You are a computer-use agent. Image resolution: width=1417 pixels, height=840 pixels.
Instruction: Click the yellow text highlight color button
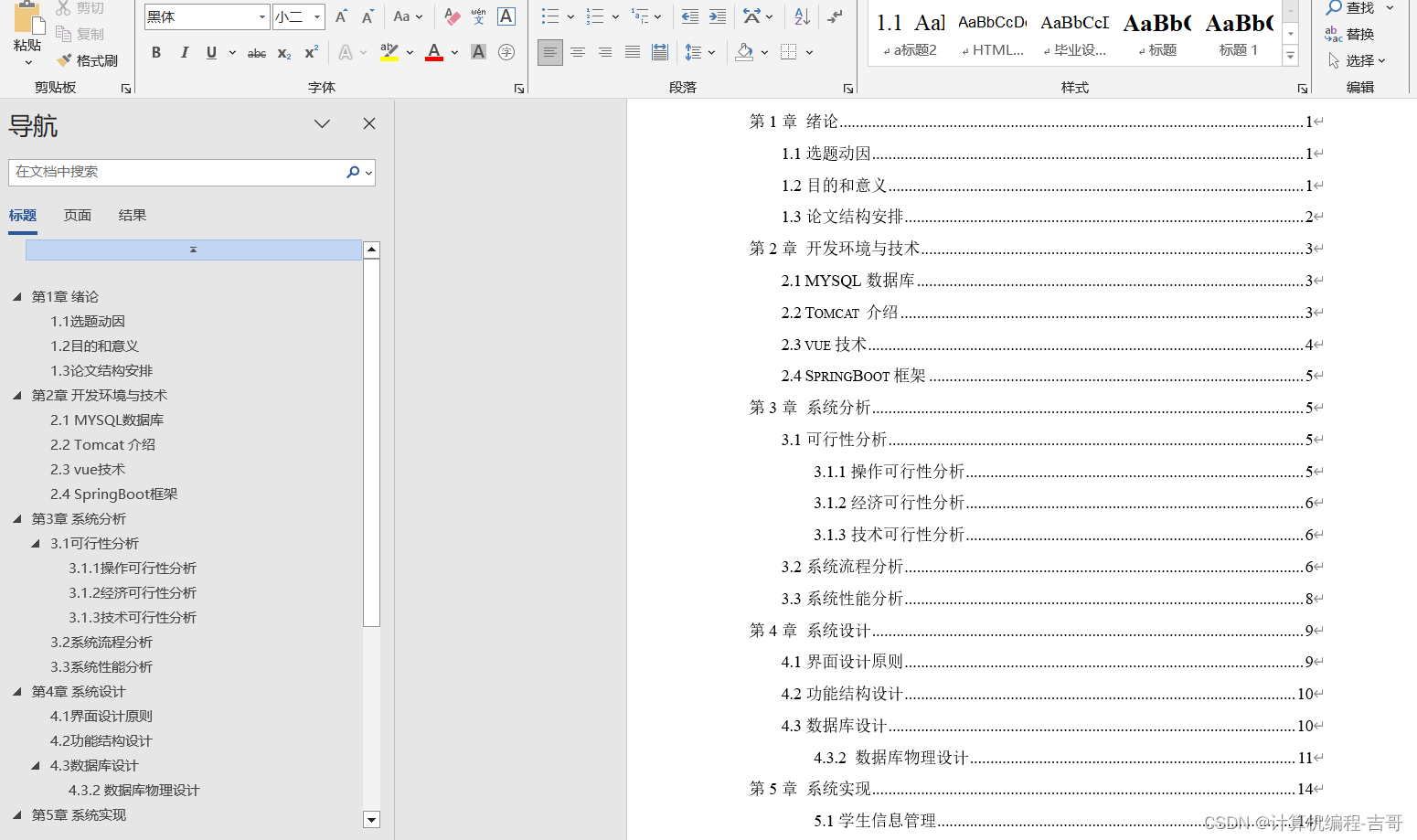pos(389,52)
